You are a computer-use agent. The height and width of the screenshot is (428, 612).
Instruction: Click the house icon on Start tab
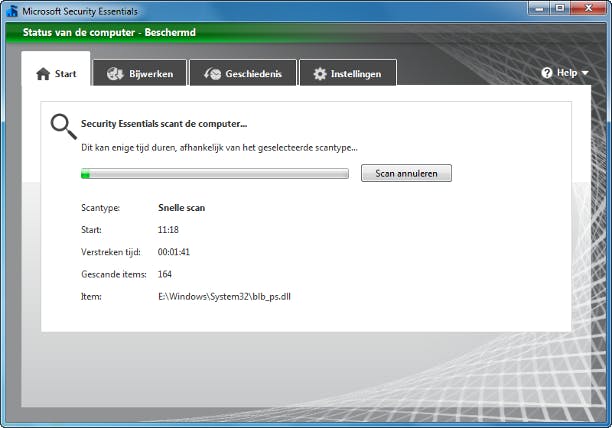tap(43, 73)
